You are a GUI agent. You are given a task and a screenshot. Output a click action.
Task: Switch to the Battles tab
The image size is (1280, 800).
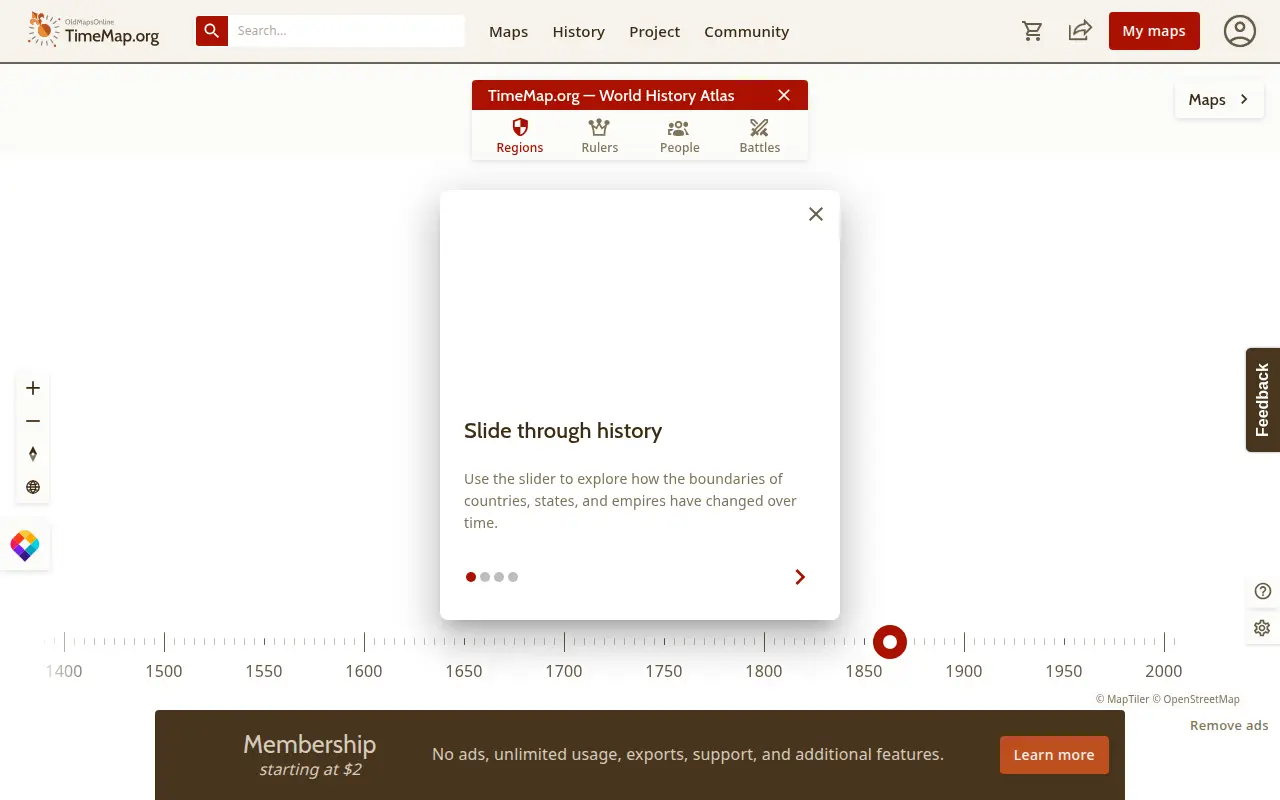[x=760, y=136]
